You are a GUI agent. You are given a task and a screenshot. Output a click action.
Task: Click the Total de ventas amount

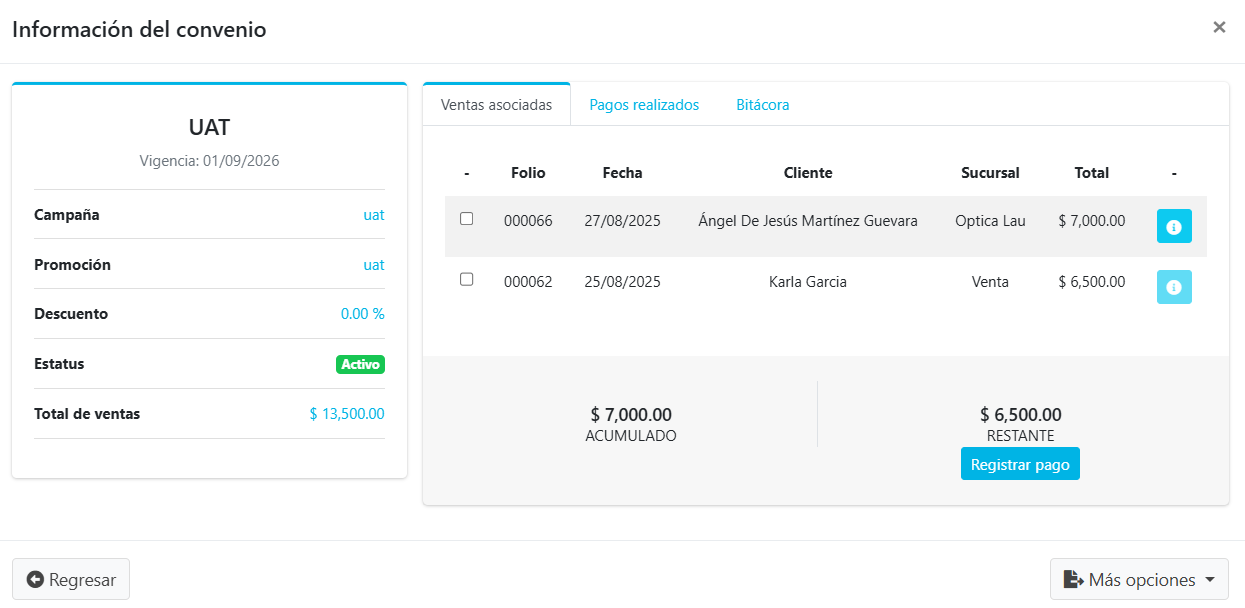point(346,414)
